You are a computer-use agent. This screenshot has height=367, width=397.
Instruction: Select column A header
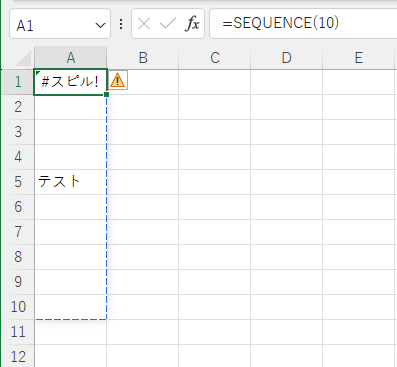click(x=71, y=58)
